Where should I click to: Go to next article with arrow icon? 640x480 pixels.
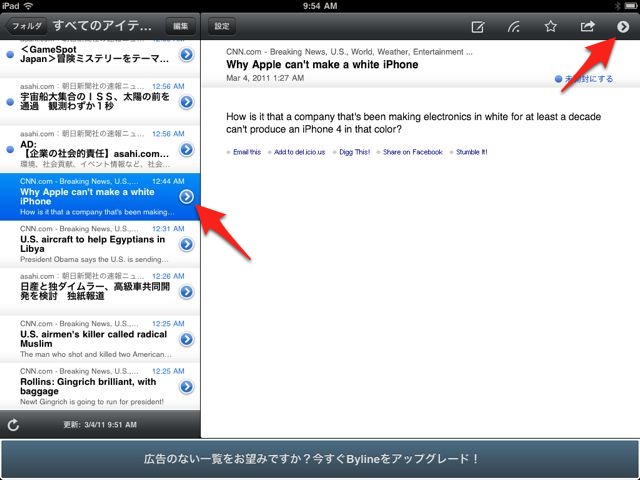click(623, 27)
